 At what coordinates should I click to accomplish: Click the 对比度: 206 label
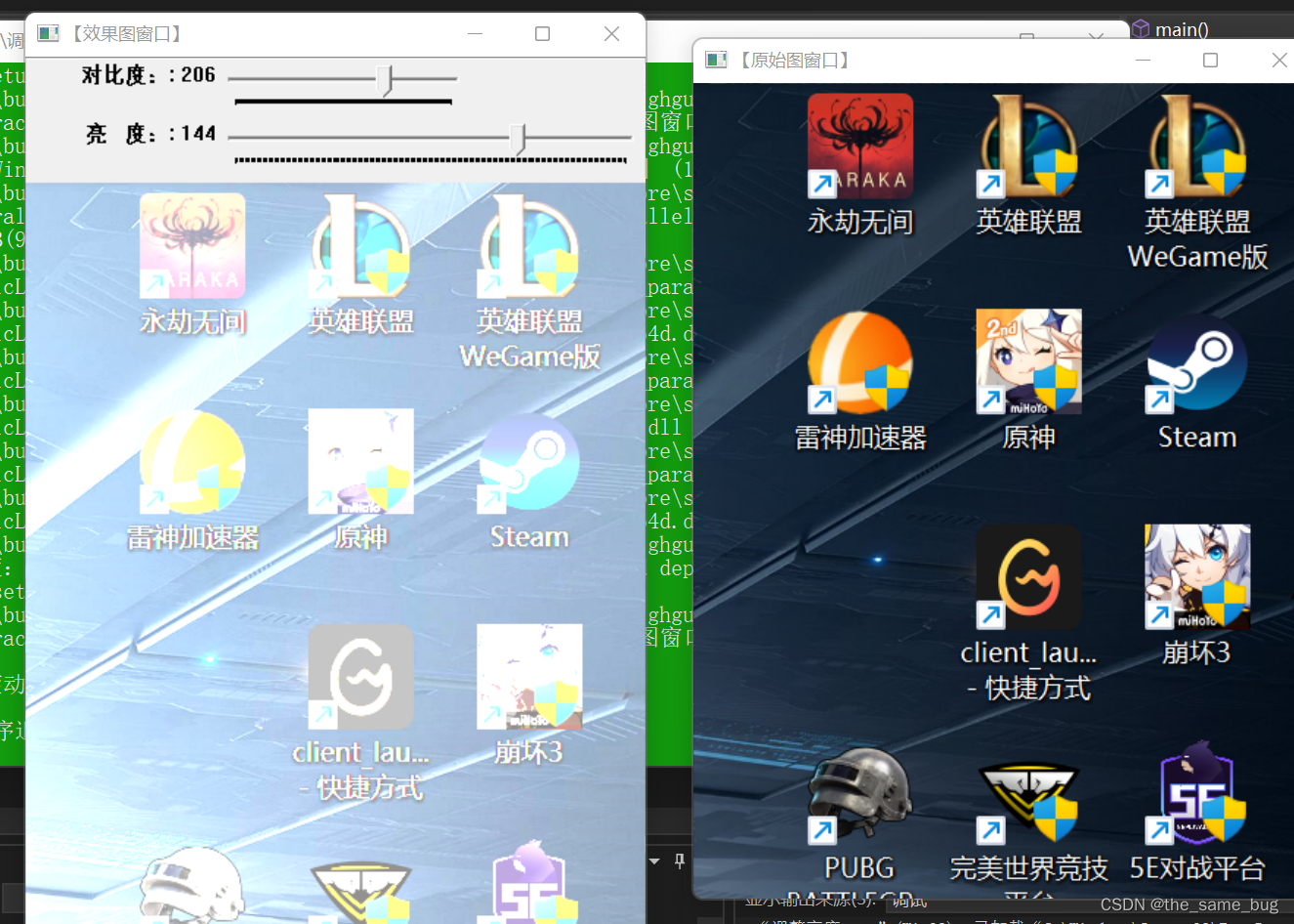point(147,75)
